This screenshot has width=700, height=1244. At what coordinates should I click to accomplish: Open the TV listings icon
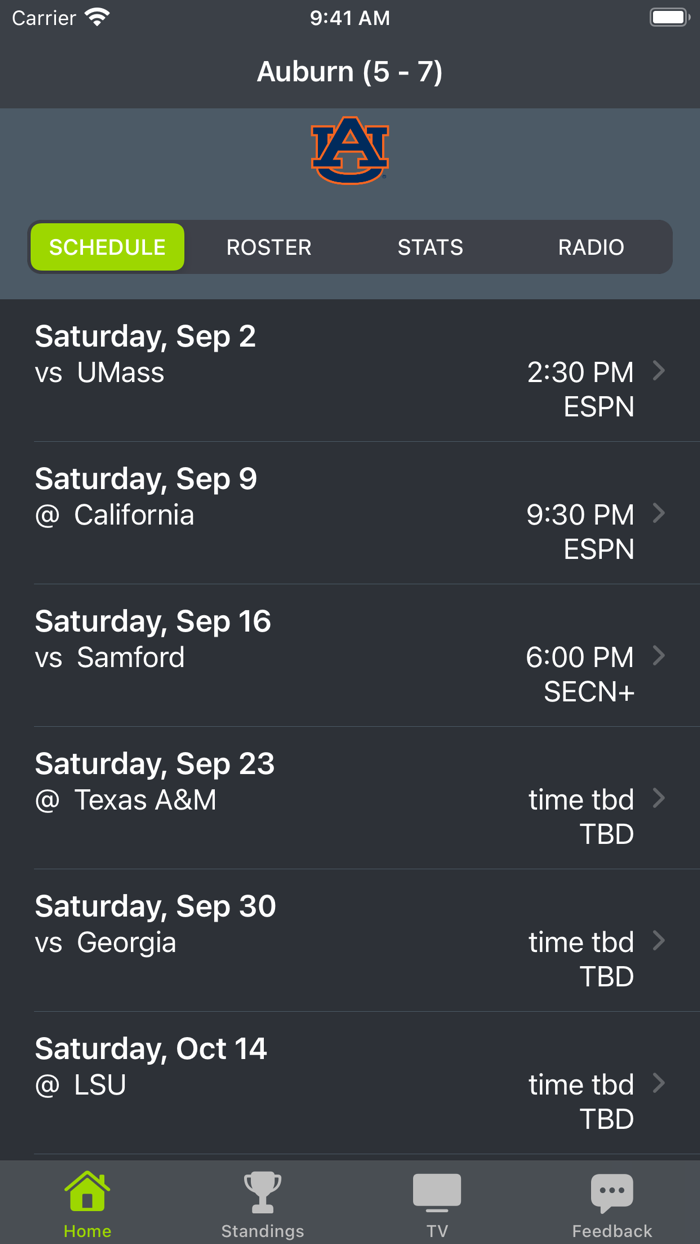coord(437,1192)
